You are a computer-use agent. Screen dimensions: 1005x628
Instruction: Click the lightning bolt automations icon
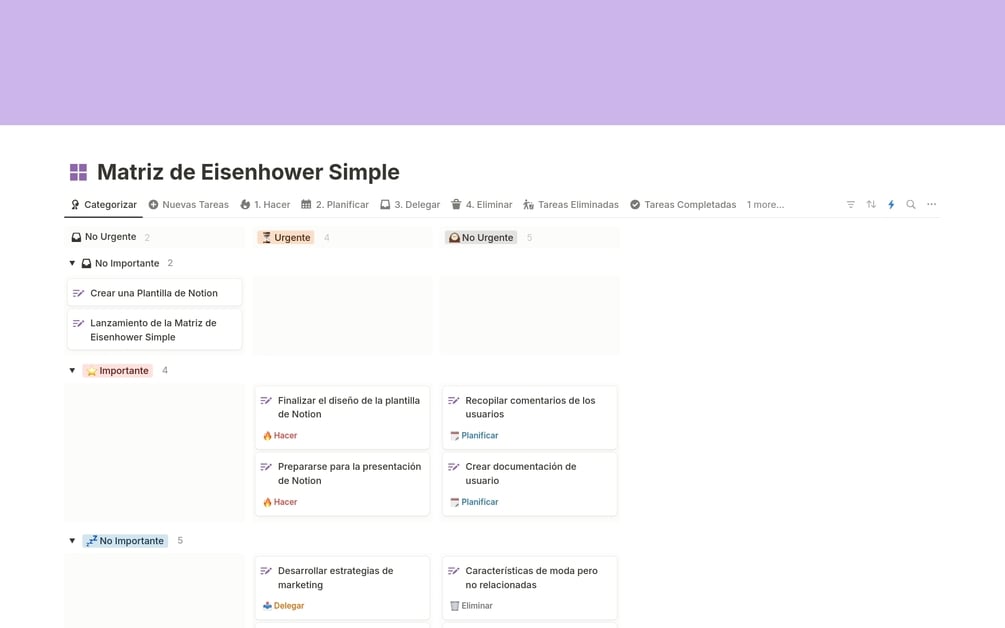[x=891, y=204]
